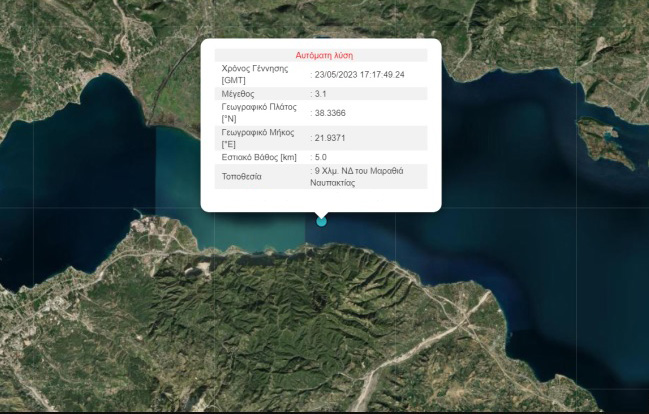The height and width of the screenshot is (414, 649).
Task: Click the magnitude value 3.1
Action: (x=321, y=94)
